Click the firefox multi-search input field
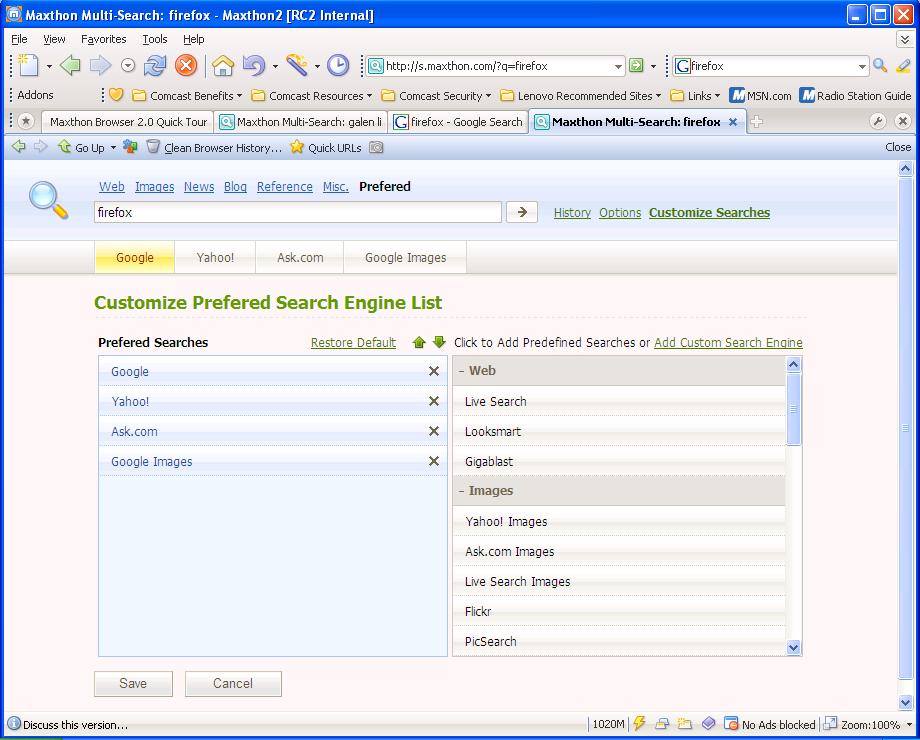 [x=297, y=212]
